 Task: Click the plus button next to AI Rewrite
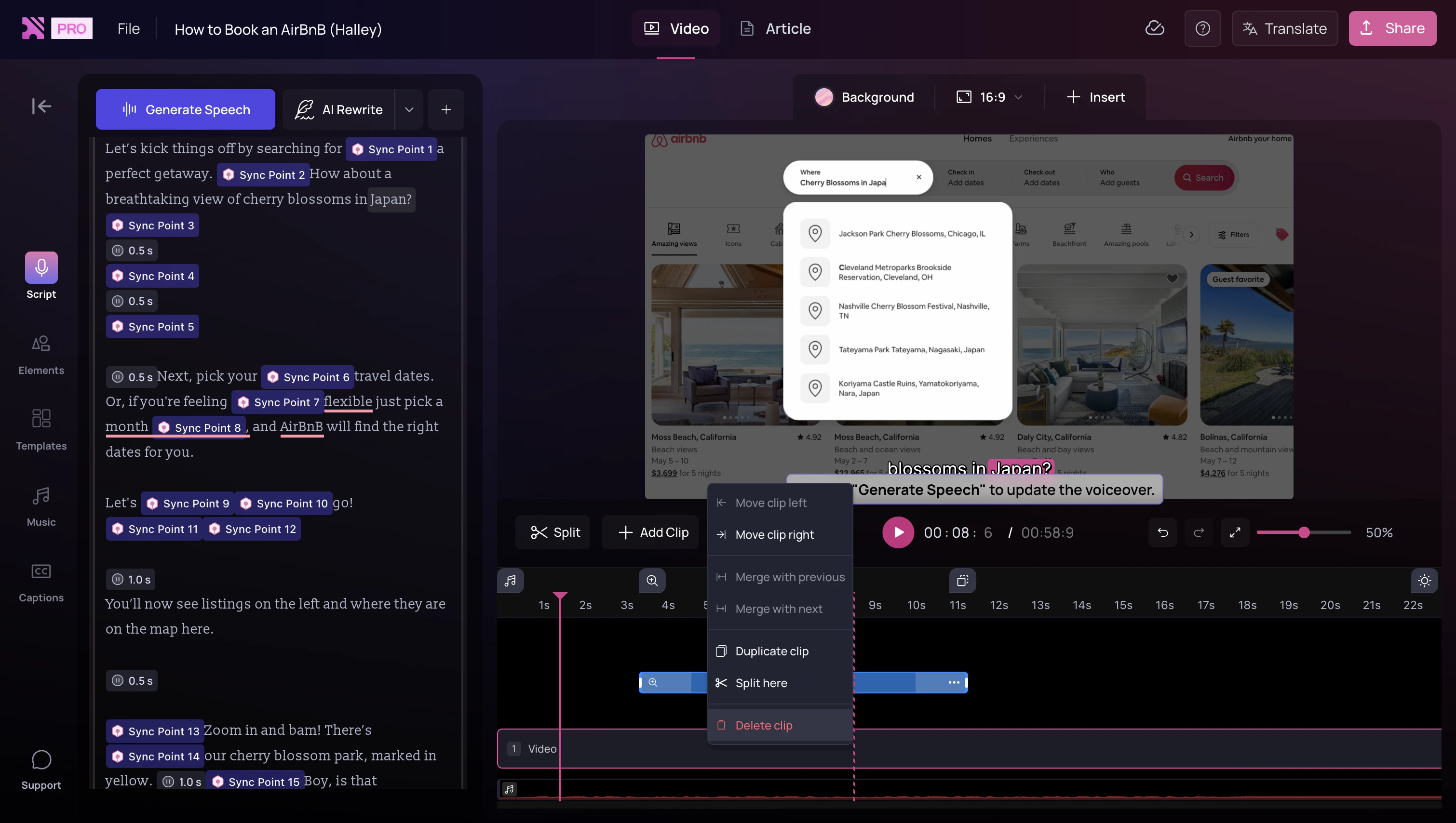coord(446,110)
